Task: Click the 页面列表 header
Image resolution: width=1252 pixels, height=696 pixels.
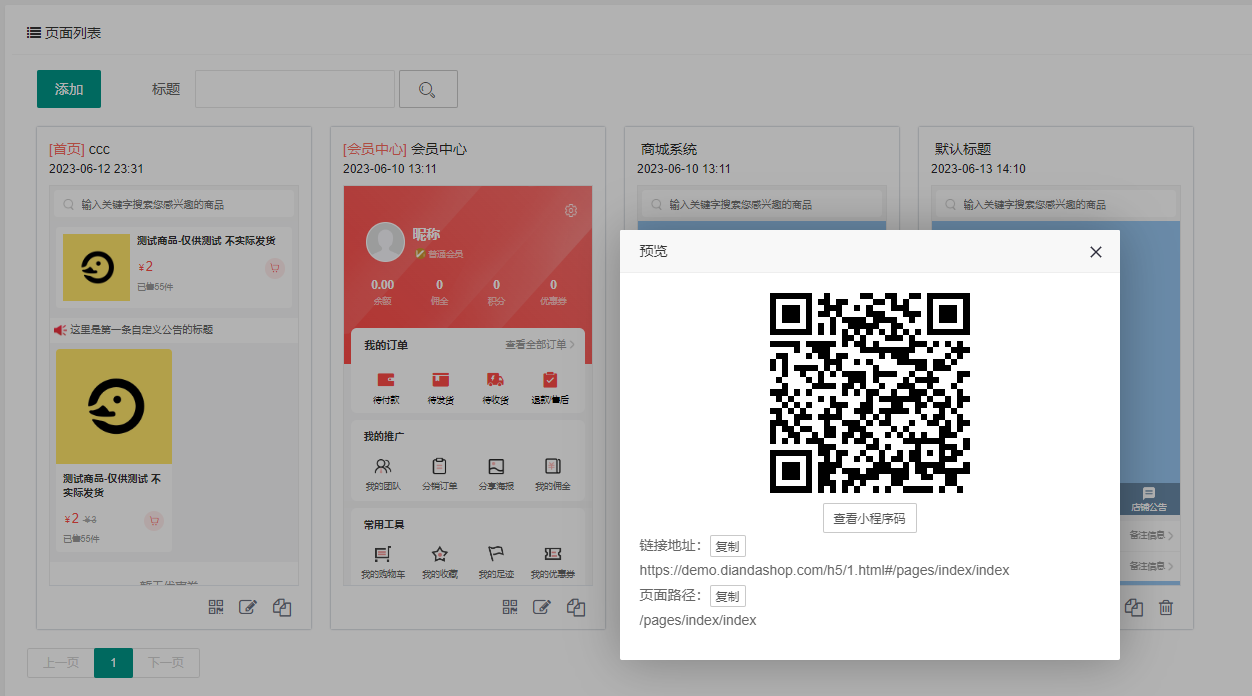Action: click(65, 33)
